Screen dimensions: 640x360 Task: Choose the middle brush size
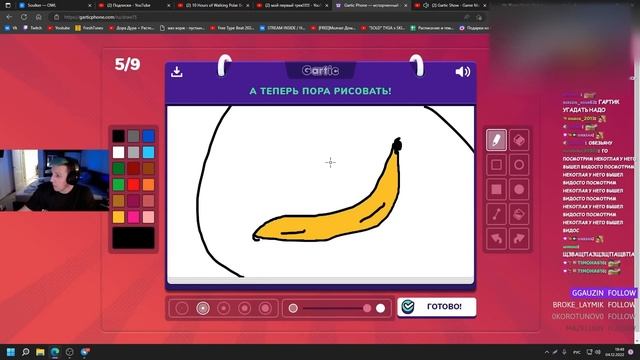tap(224, 308)
